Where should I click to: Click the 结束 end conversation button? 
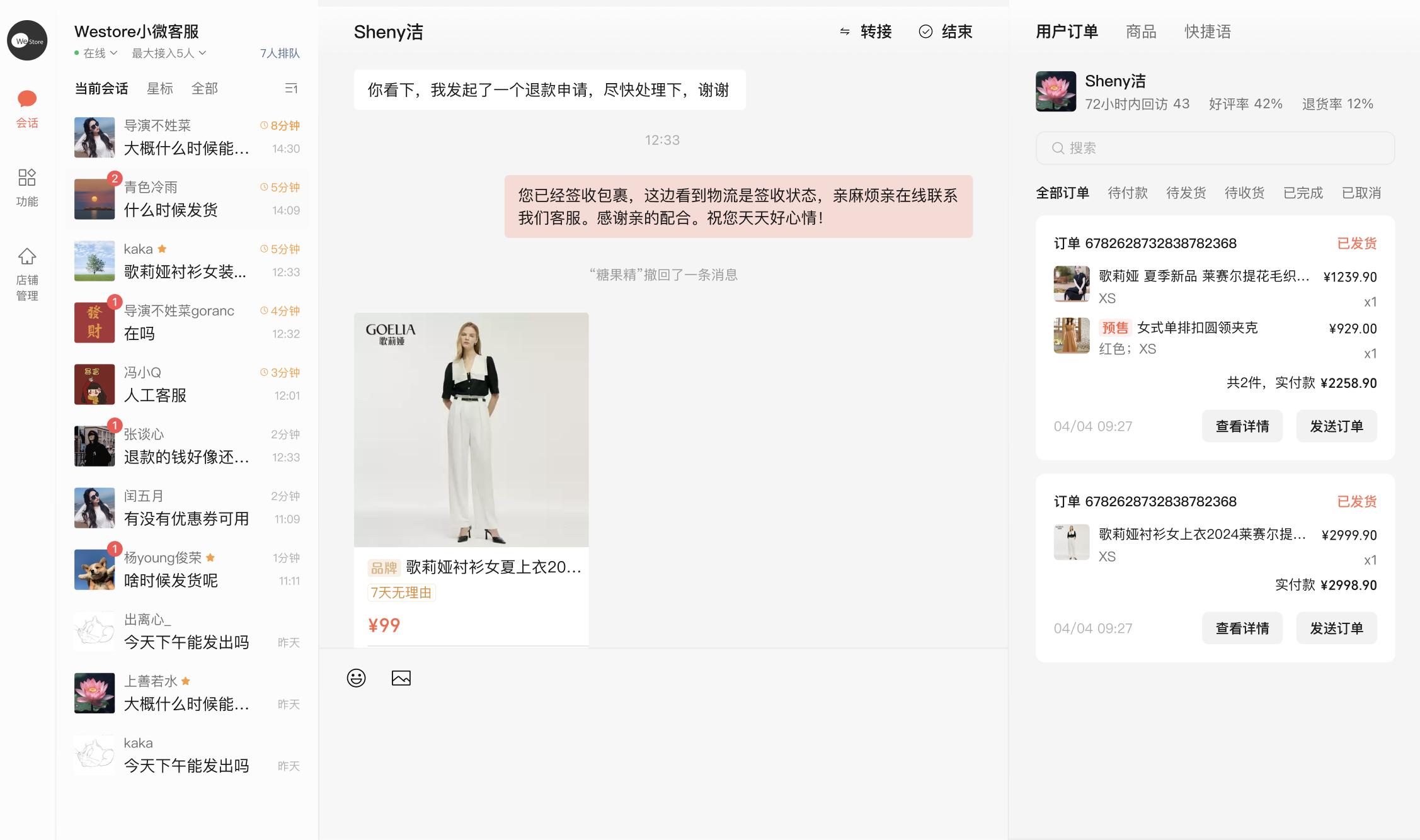pyautogui.click(x=946, y=31)
